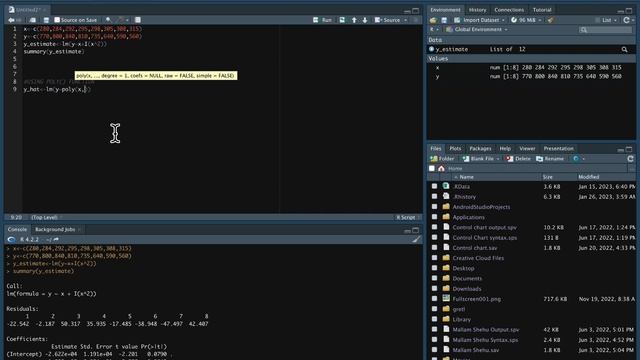The height and width of the screenshot is (360, 640).
Task: Create new Folder in Files pane
Action: click(442, 159)
